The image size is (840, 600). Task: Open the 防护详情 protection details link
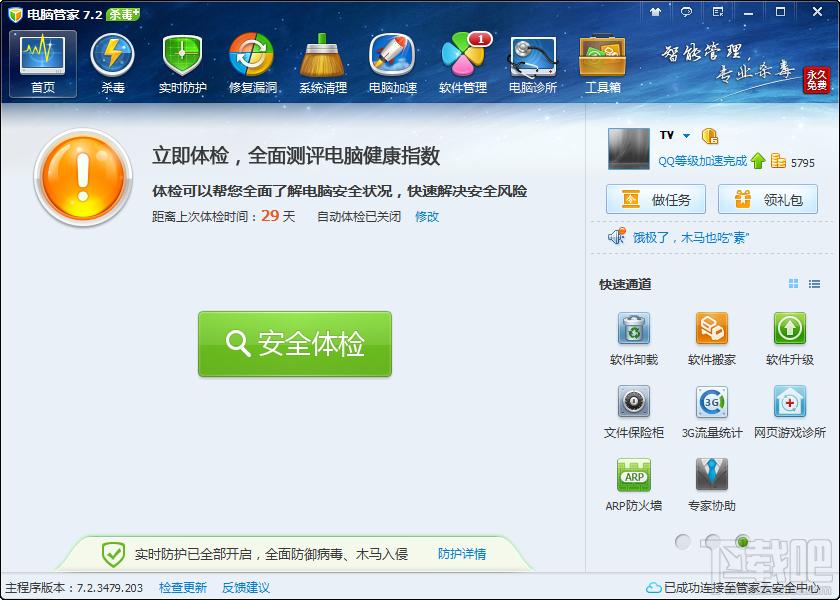pos(462,553)
